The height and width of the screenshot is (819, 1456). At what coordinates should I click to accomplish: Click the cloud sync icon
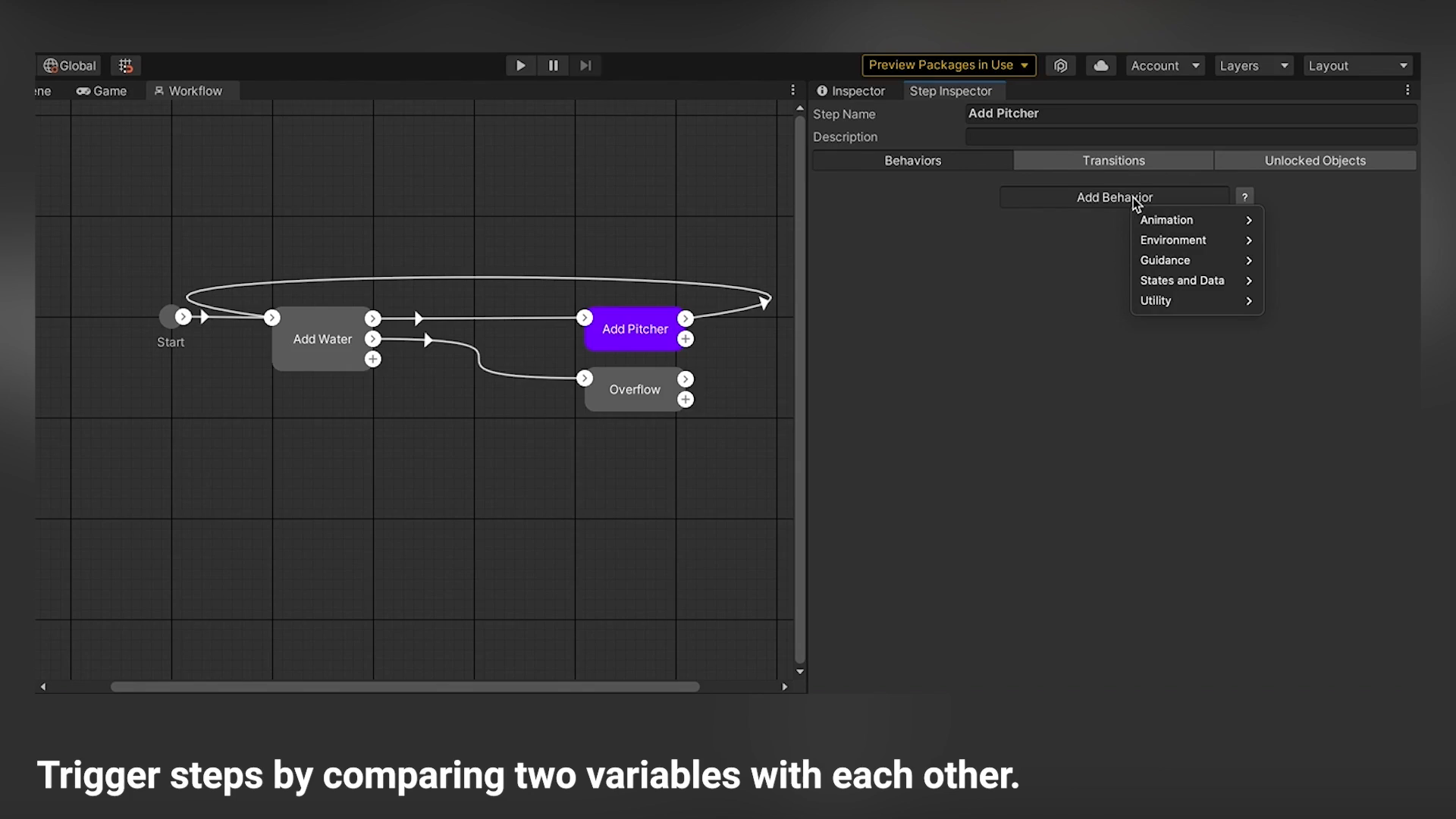(x=1100, y=65)
